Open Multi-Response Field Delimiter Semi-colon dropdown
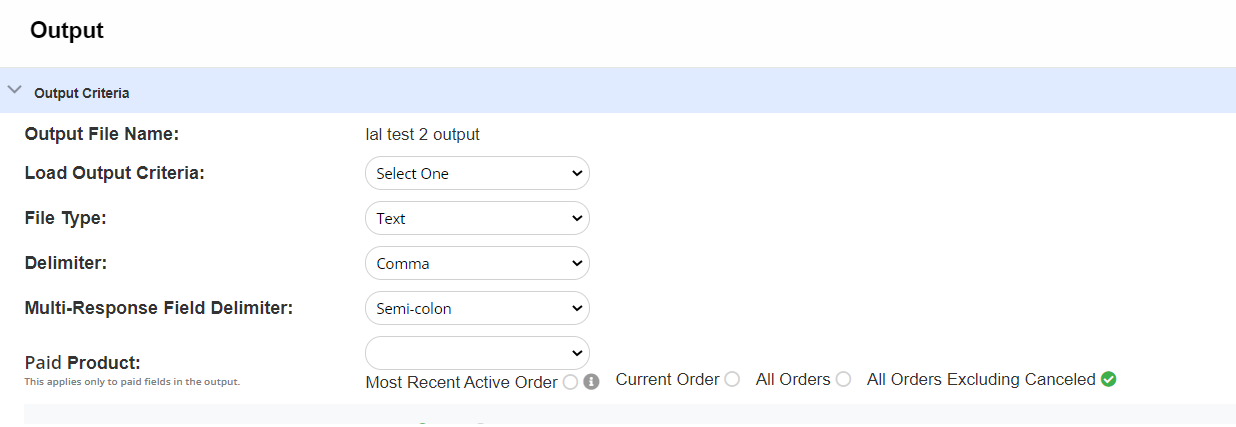The height and width of the screenshot is (427, 1236). point(477,308)
